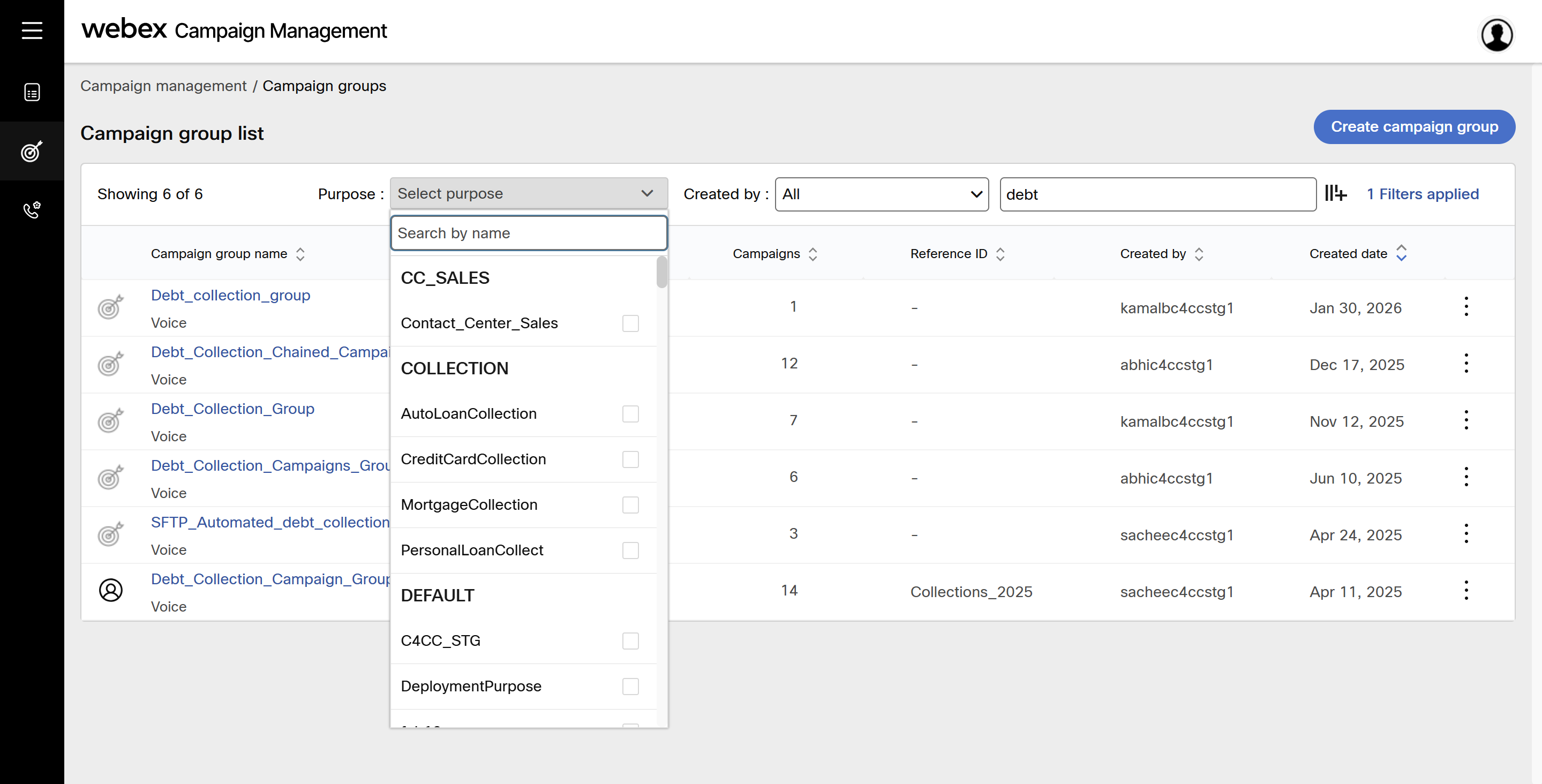
Task: Click the add columns icon
Action: pyautogui.click(x=1335, y=194)
